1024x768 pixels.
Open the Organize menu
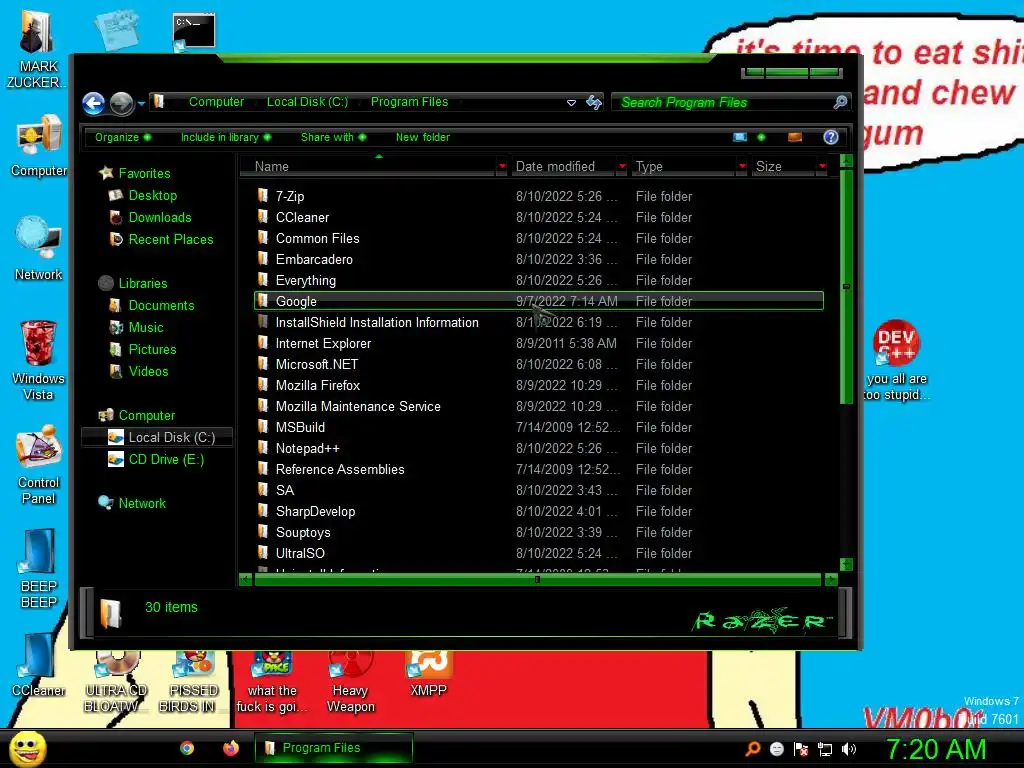(x=122, y=137)
